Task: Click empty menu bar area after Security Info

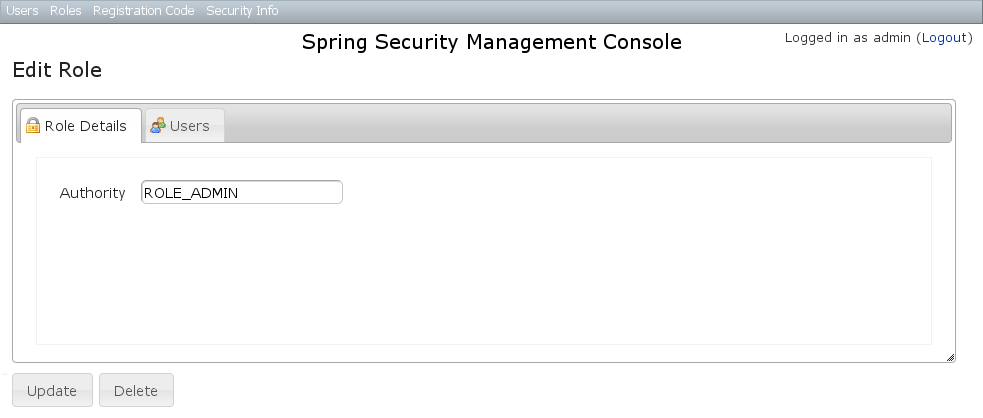Action: click(x=620, y=11)
